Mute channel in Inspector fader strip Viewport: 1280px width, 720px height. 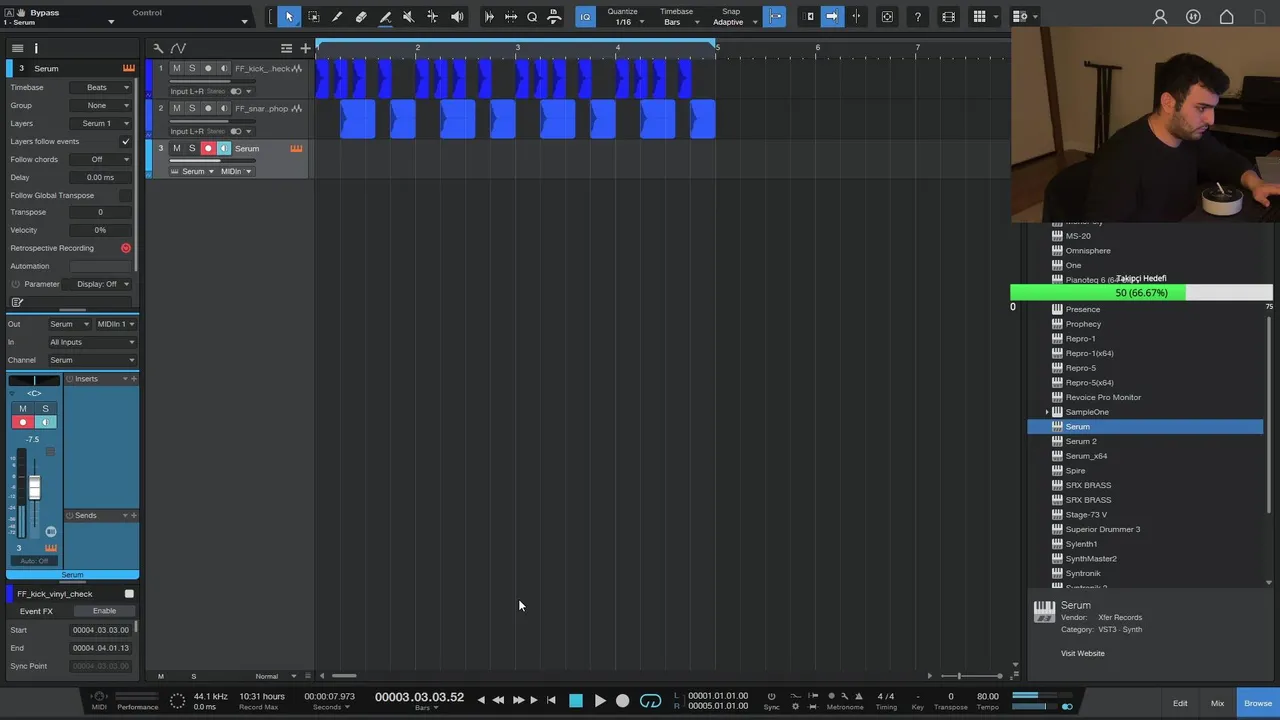click(x=23, y=408)
